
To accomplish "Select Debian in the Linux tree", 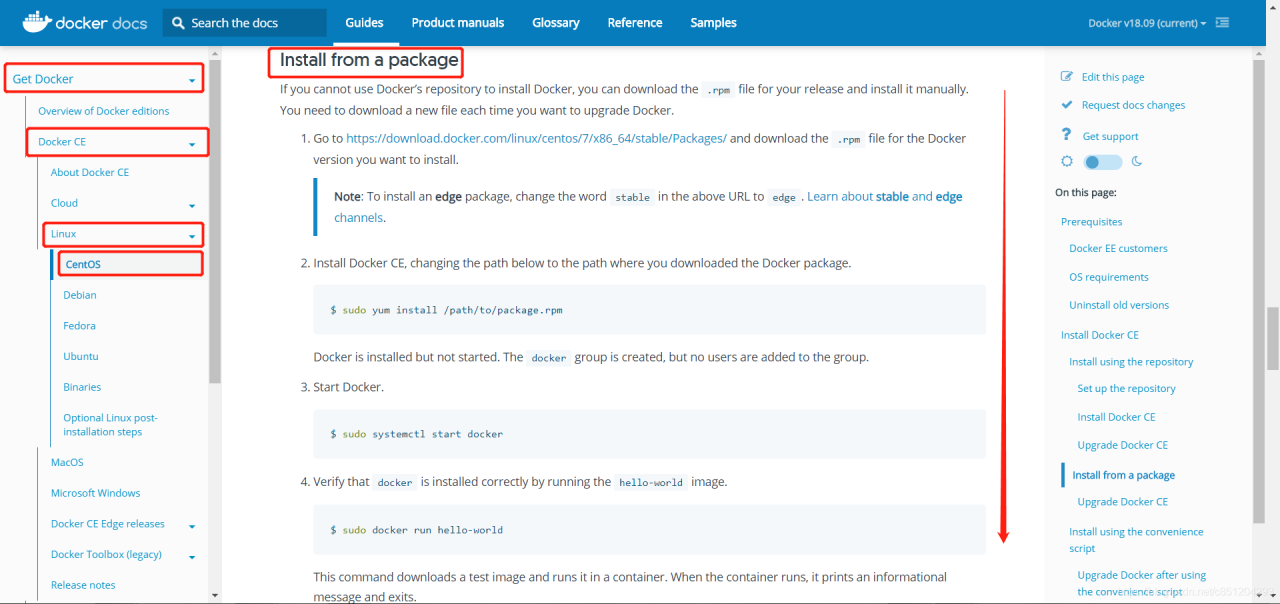I will (80, 295).
